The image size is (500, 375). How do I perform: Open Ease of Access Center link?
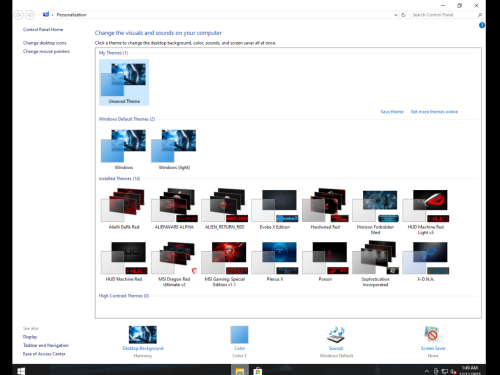point(44,354)
